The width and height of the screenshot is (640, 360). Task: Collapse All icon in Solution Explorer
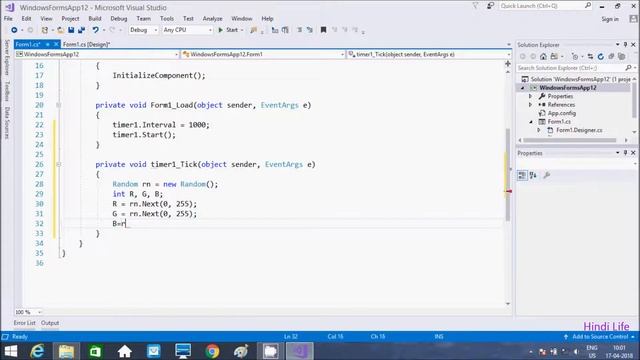coord(611,56)
